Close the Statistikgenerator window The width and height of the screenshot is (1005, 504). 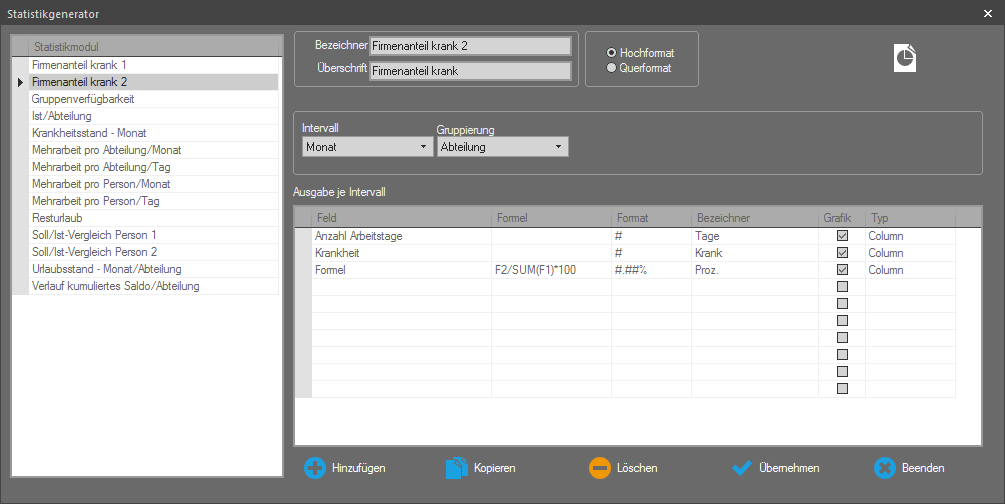click(x=987, y=13)
